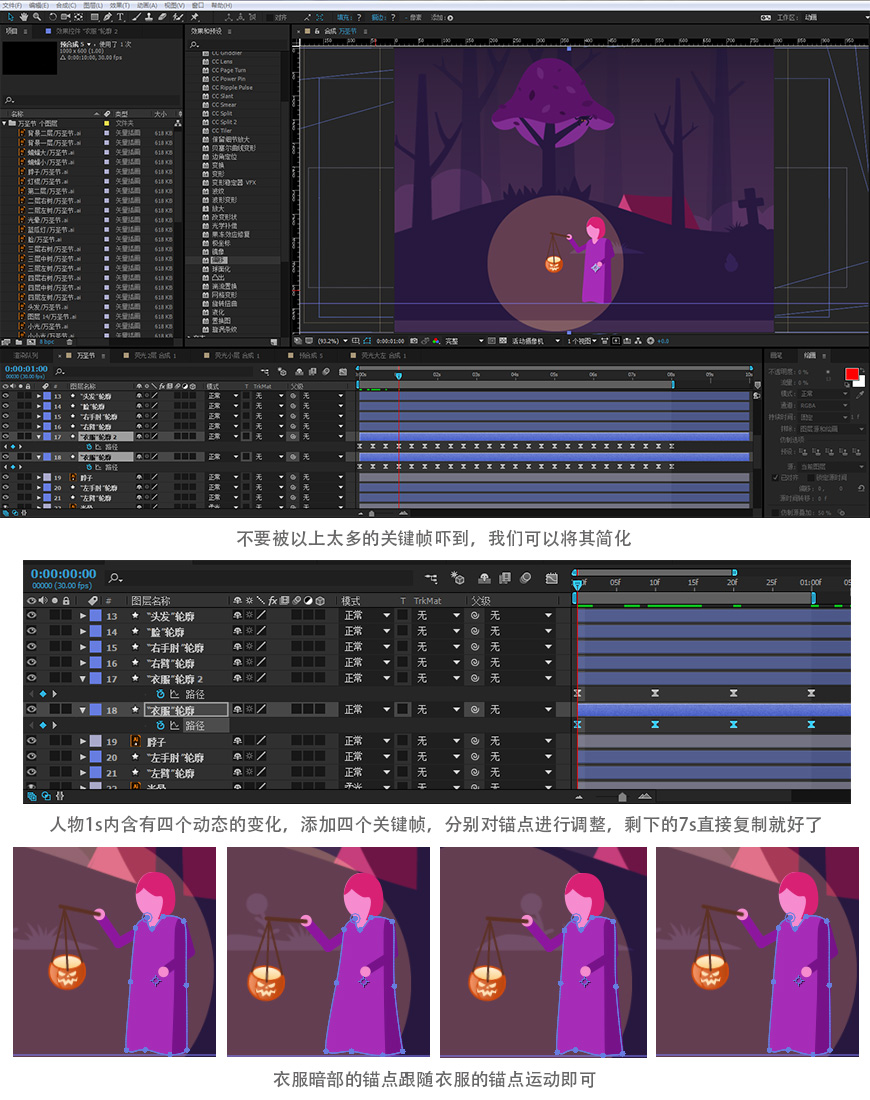Select the Clone Stamp tool

[x=150, y=17]
